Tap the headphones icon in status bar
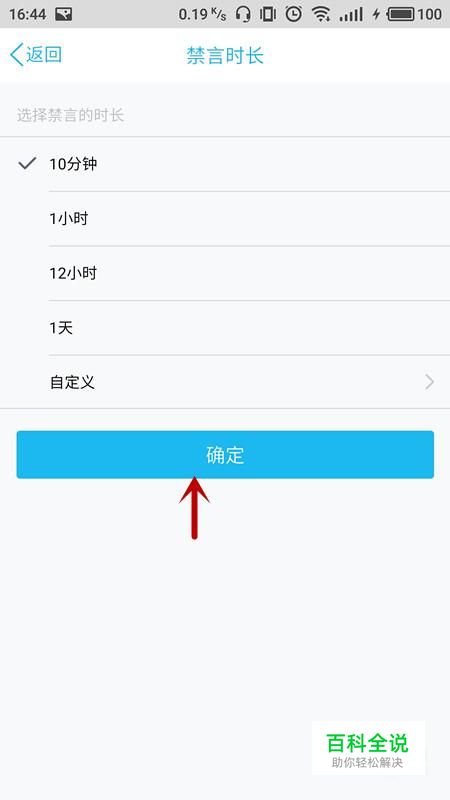This screenshot has width=450, height=800. coord(243,14)
